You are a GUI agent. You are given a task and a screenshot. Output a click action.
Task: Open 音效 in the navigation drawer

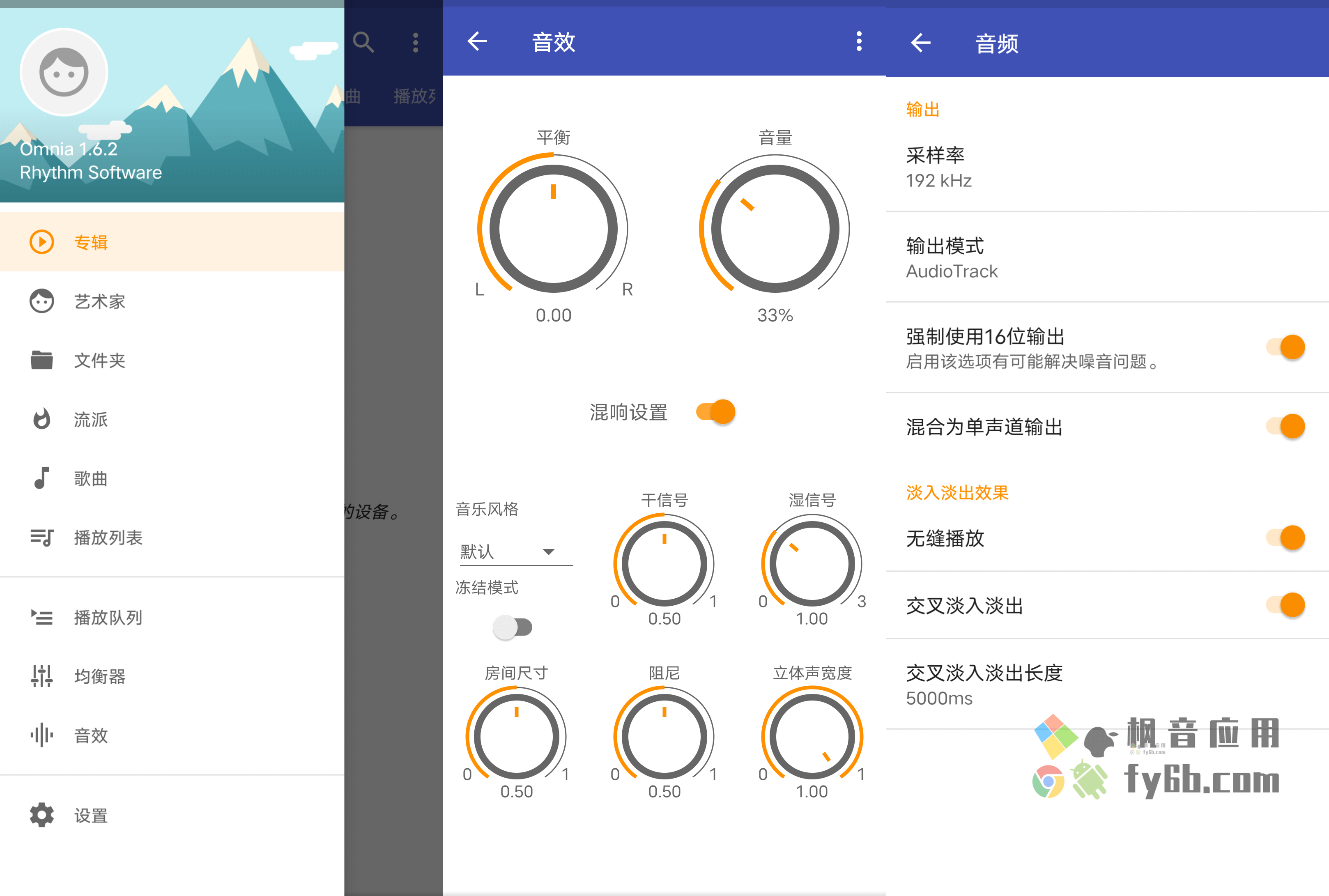click(172, 735)
